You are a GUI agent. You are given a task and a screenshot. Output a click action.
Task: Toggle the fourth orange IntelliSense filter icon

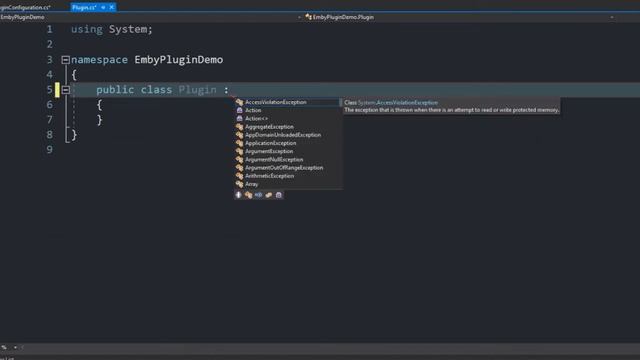click(x=269, y=195)
